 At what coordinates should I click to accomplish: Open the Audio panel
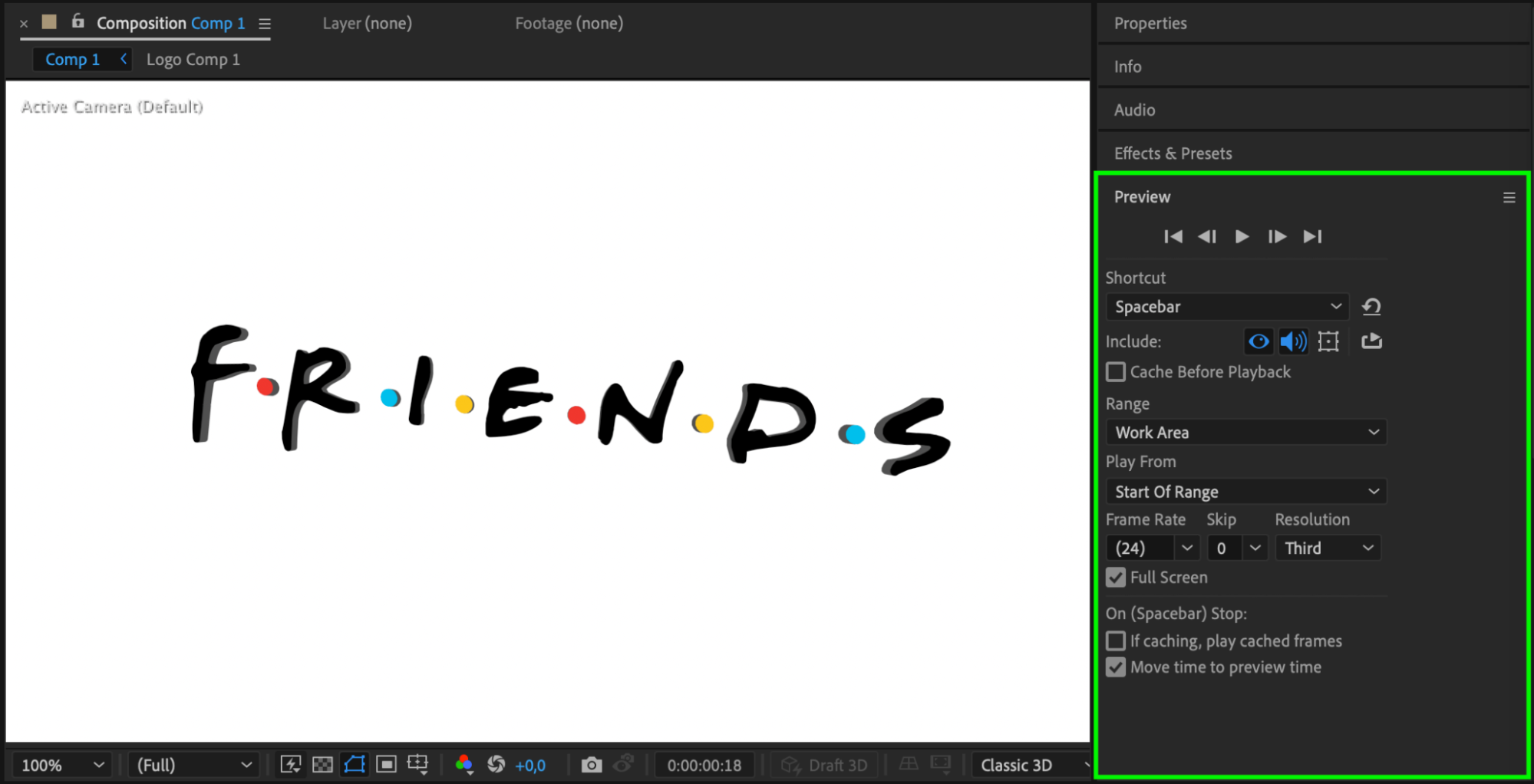click(x=1134, y=110)
